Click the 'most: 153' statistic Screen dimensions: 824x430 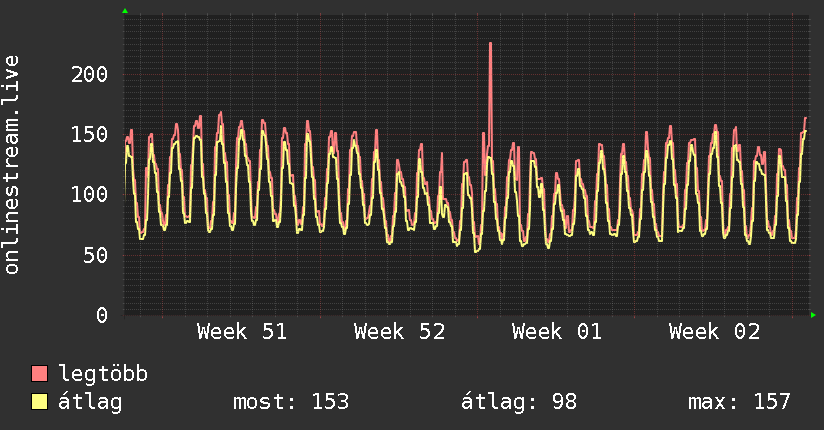click(291, 402)
